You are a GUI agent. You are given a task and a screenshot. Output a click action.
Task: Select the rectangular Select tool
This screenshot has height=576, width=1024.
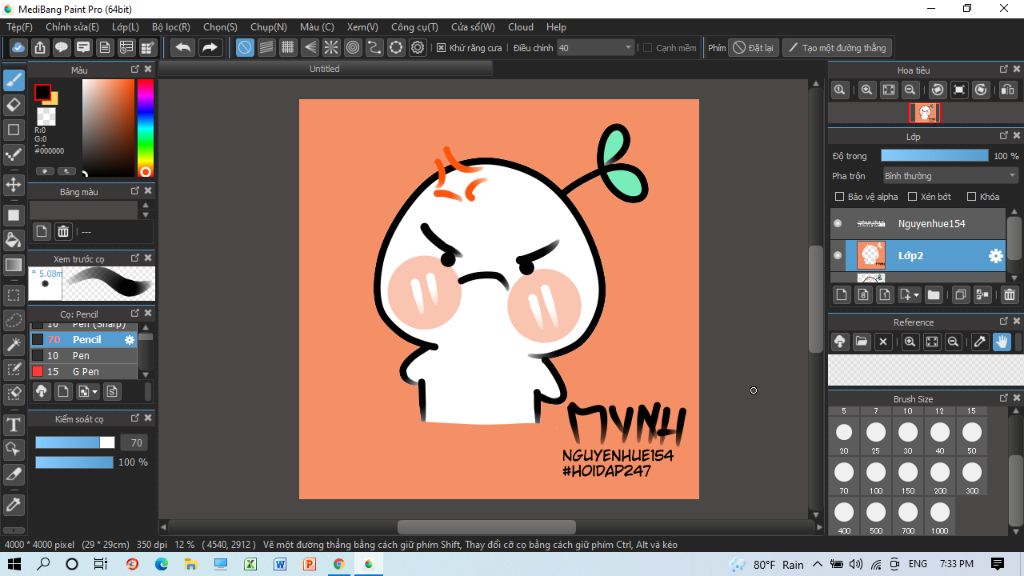[14, 295]
